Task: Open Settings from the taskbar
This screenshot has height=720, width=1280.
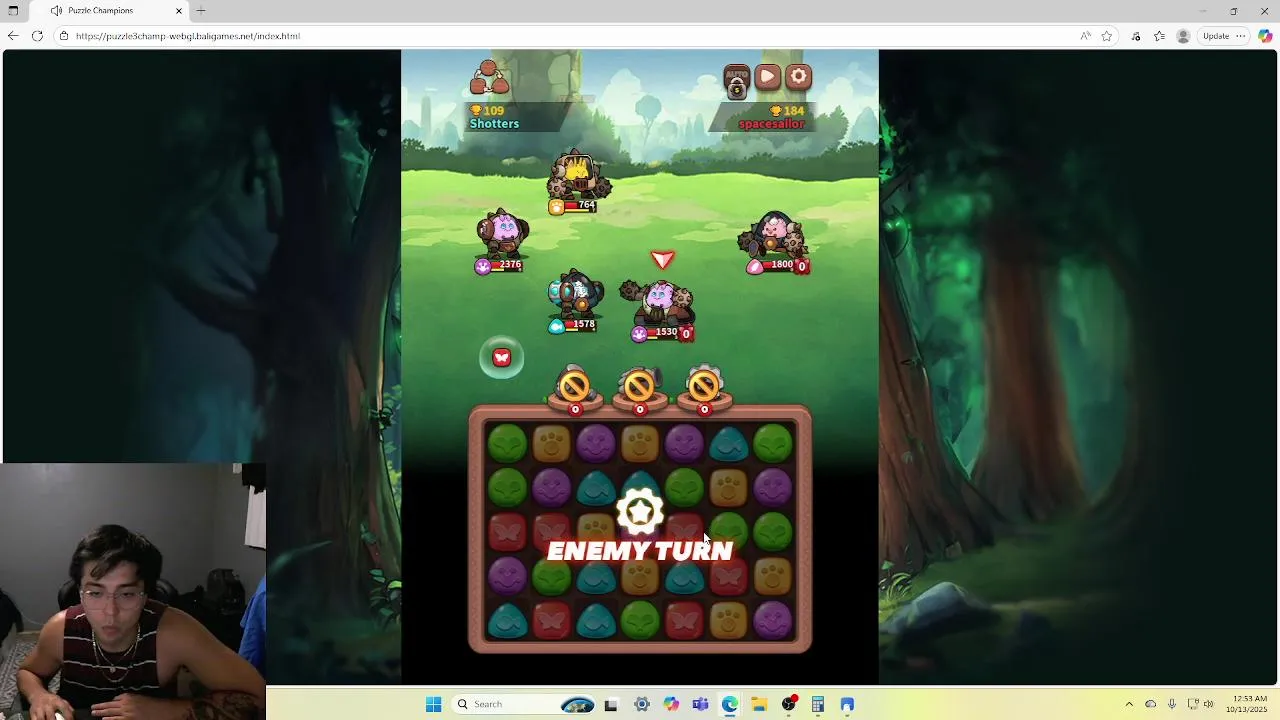Action: [642, 704]
